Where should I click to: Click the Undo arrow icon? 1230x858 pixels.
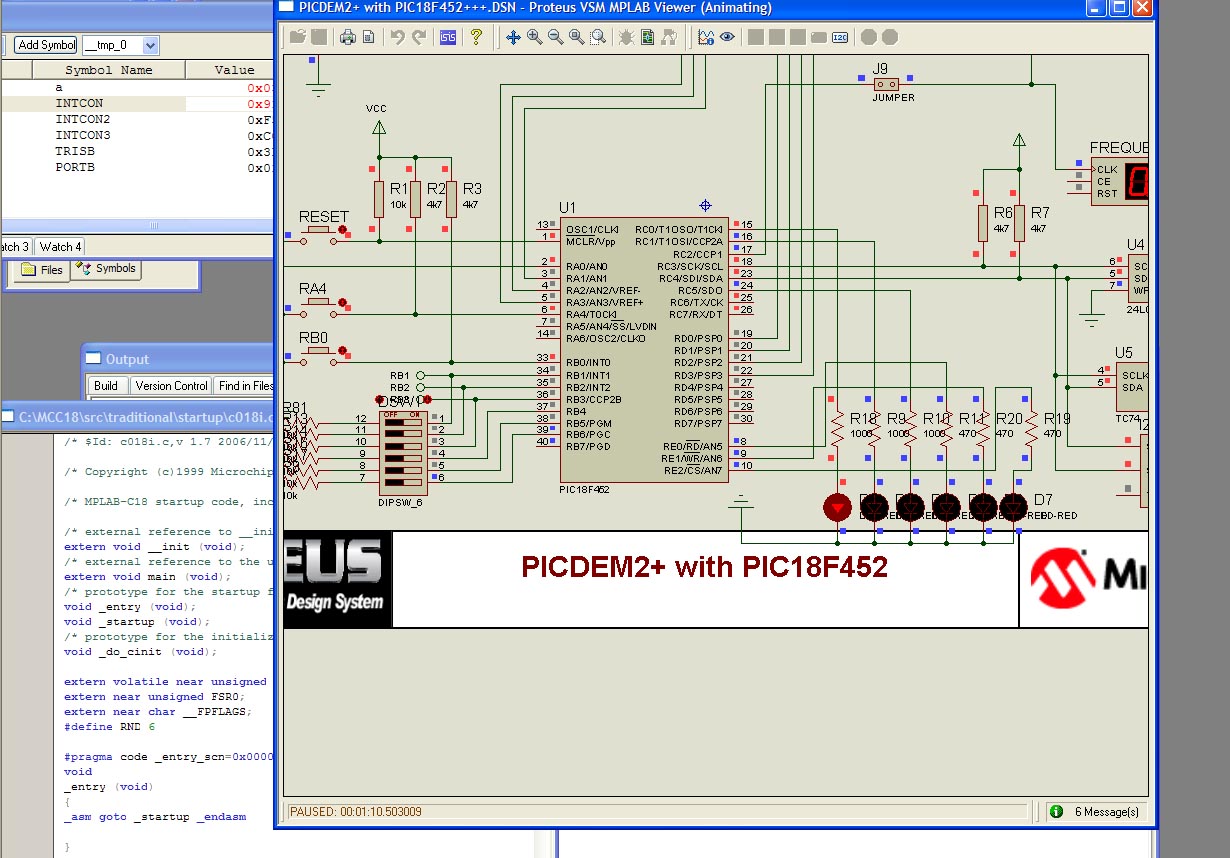tap(397, 37)
